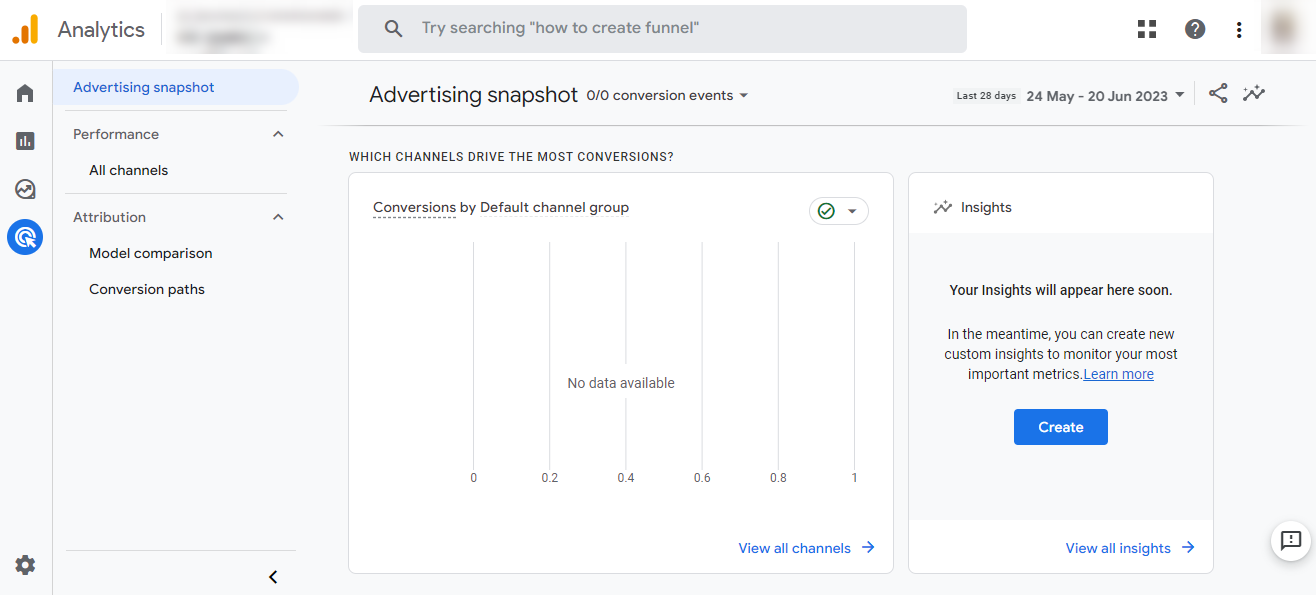The width and height of the screenshot is (1316, 595).
Task: Follow the Learn more link
Action: (x=1119, y=374)
